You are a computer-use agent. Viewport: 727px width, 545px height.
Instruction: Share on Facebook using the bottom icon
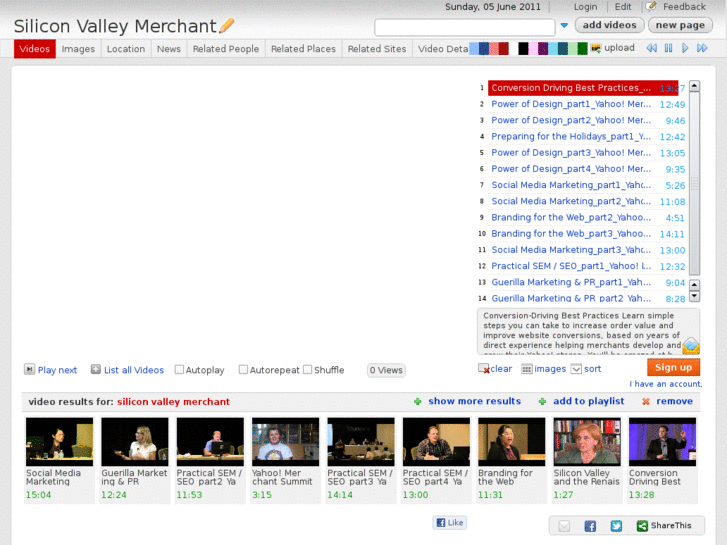[x=590, y=526]
